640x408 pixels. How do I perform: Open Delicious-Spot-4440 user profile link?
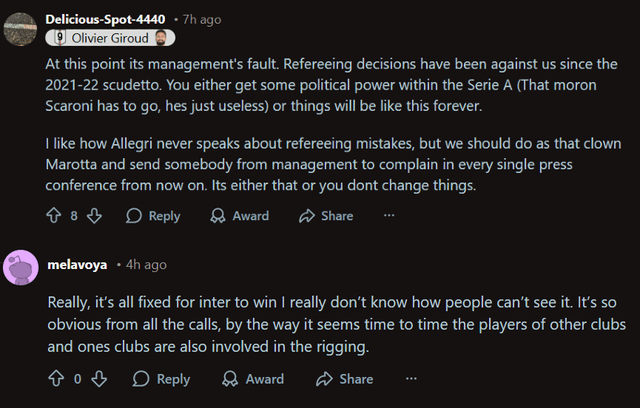(107, 19)
